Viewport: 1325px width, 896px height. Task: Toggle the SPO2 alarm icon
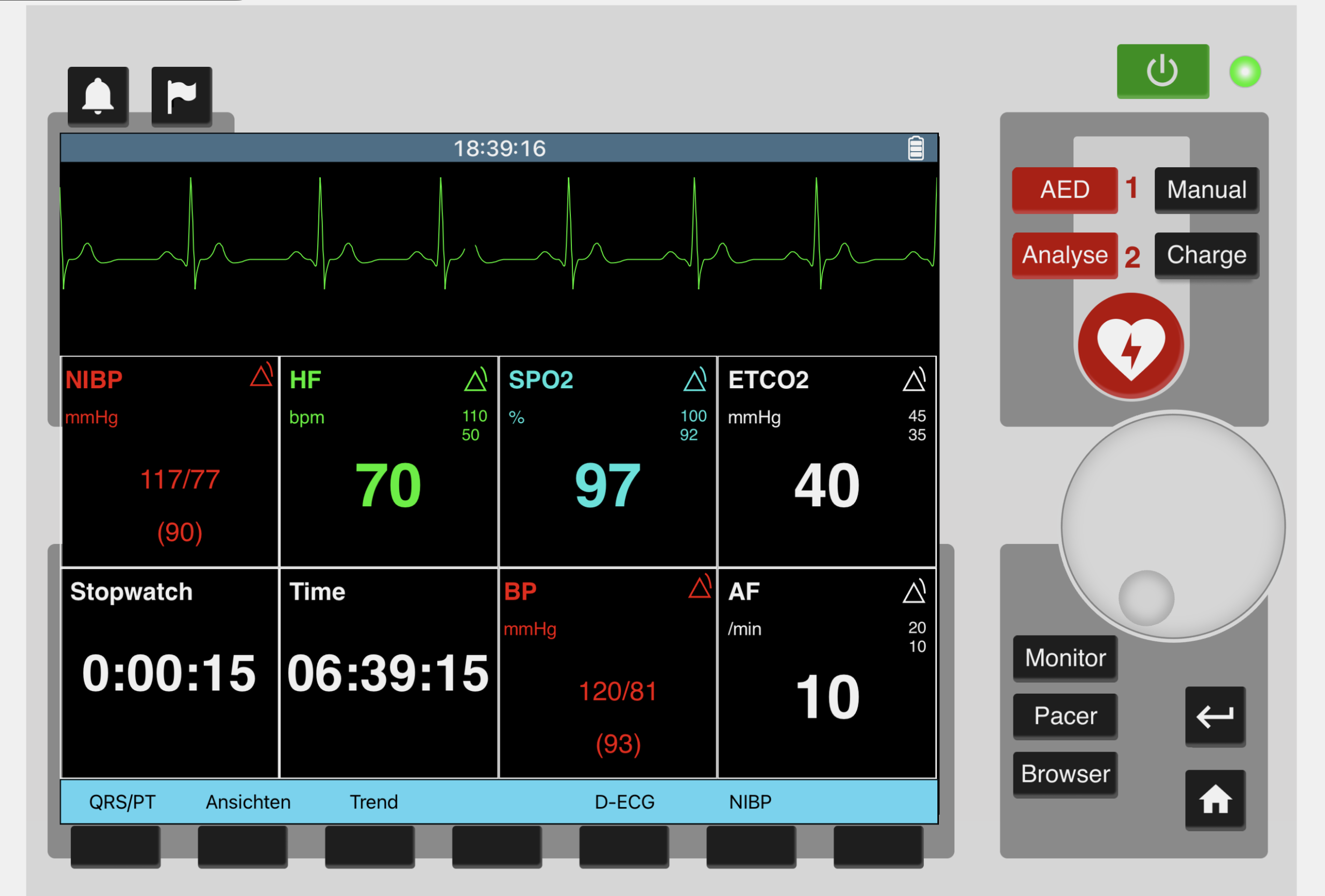[x=695, y=379]
